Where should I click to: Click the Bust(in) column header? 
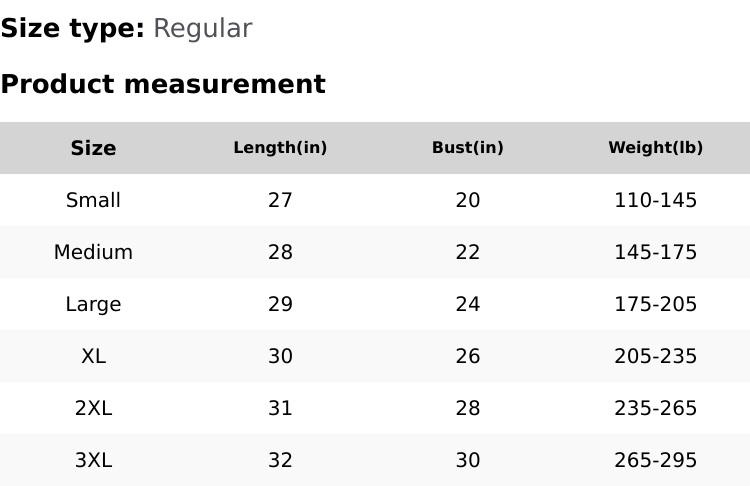tap(467, 148)
